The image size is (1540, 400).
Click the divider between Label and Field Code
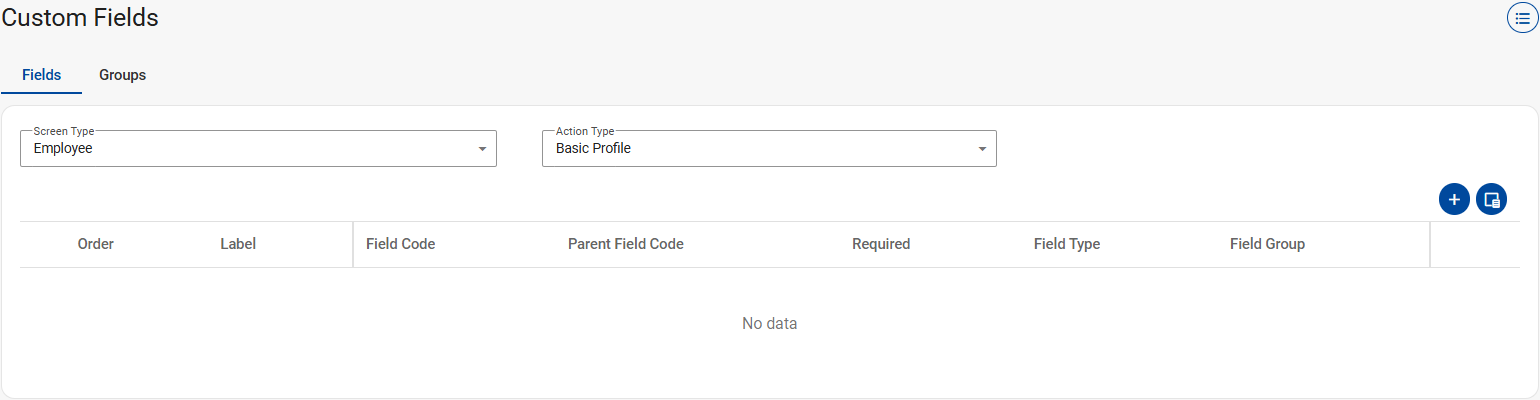353,244
